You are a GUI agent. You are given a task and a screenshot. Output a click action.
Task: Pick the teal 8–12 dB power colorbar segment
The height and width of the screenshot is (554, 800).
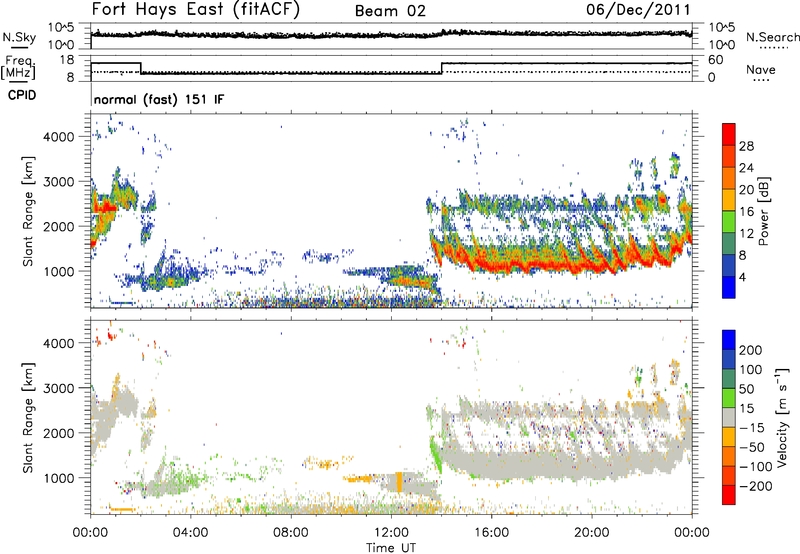pyautogui.click(x=729, y=244)
